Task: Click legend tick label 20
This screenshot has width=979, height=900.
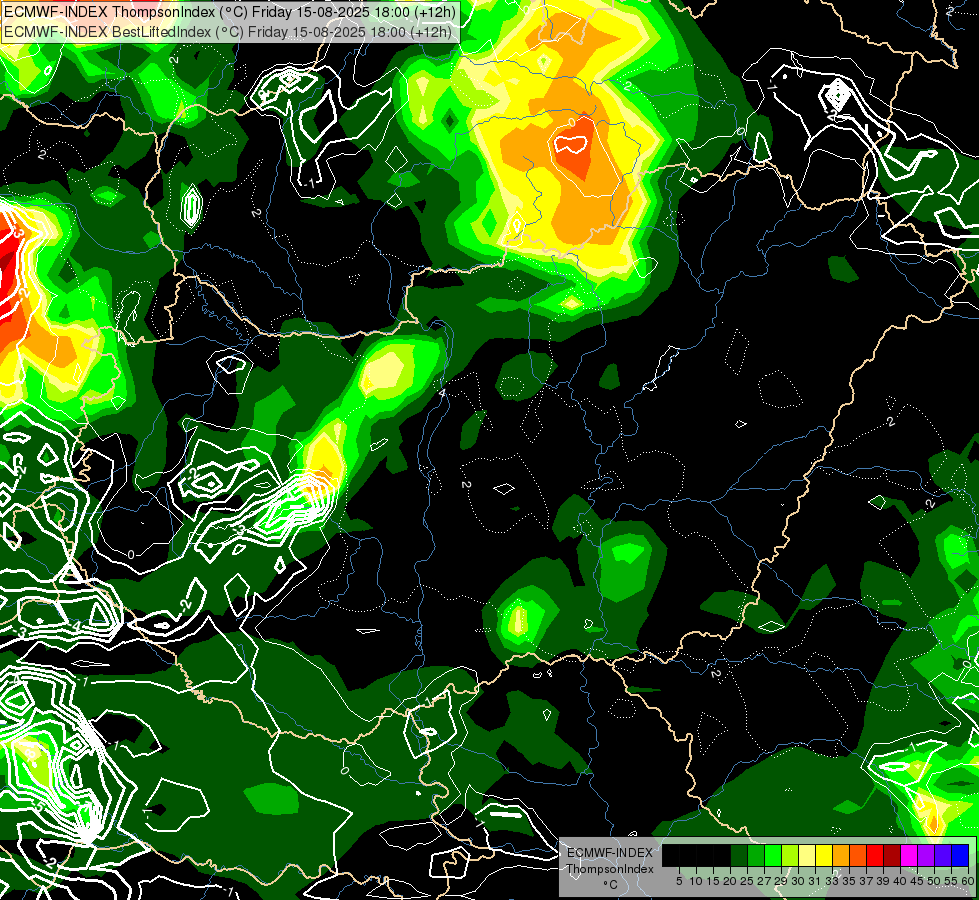Action: point(730,881)
